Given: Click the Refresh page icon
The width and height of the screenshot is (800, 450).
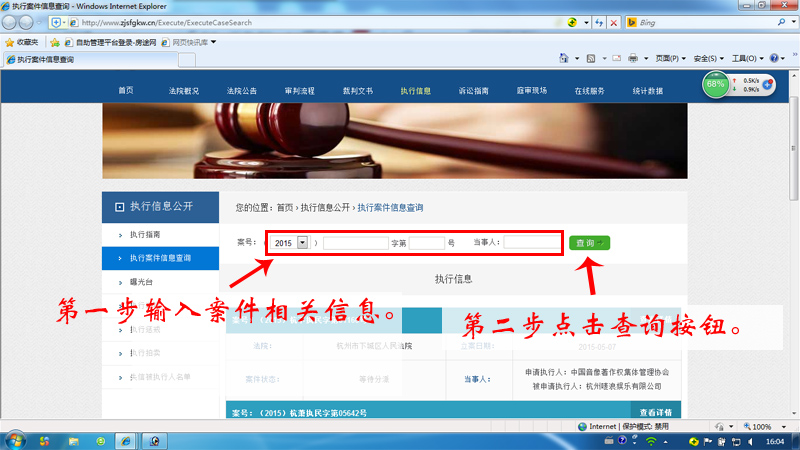Looking at the screenshot, I should 599,22.
